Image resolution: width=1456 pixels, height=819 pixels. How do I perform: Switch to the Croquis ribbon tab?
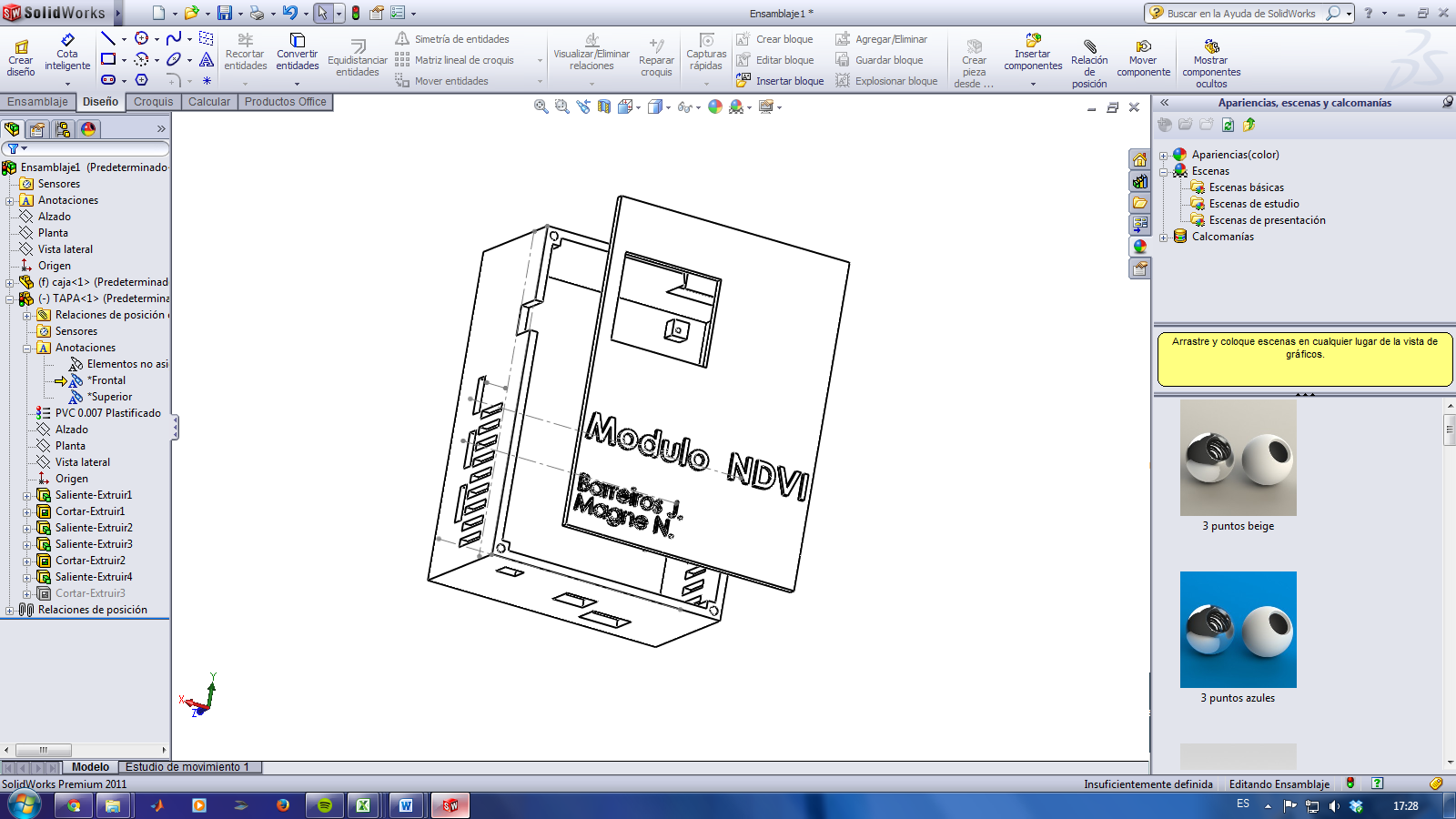coord(153,102)
